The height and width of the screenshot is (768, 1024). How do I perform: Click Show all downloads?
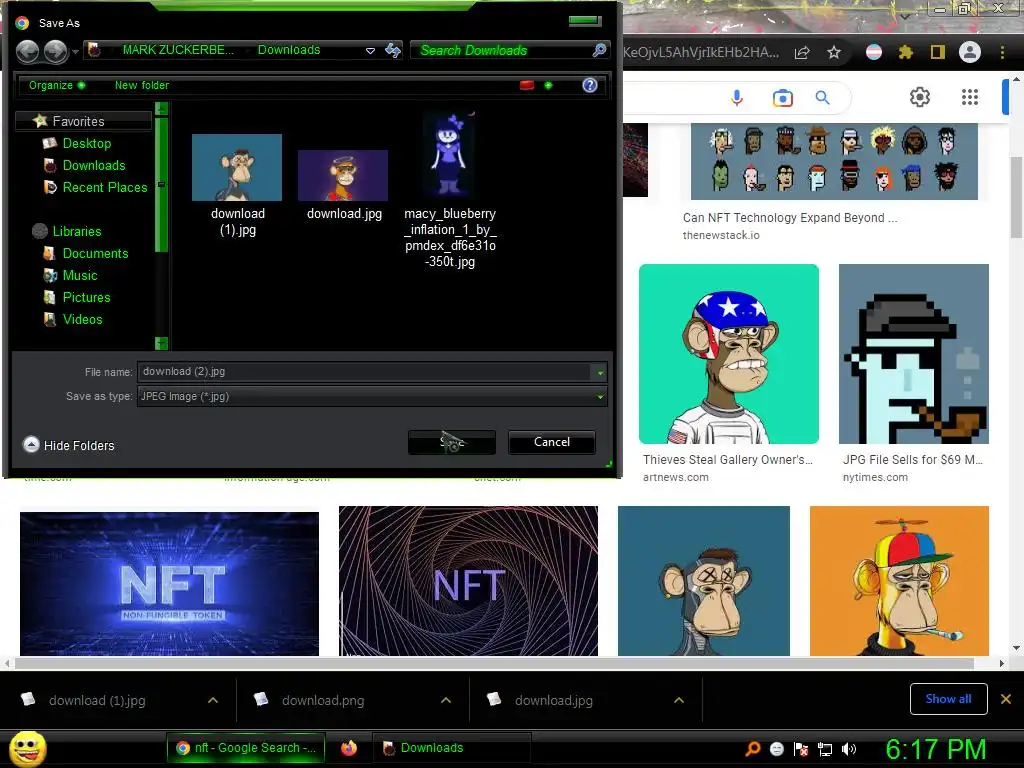[x=948, y=699]
